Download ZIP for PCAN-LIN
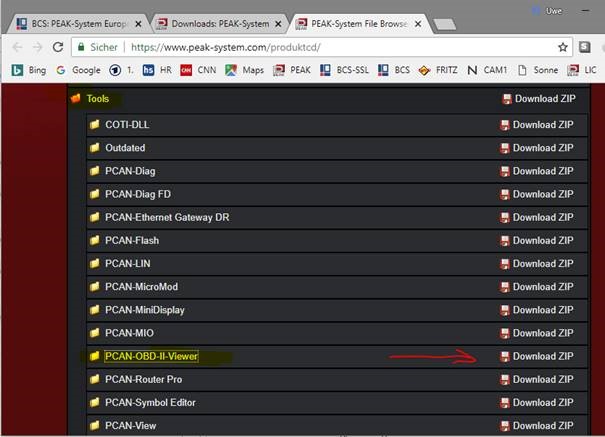The image size is (605, 437). coord(537,264)
